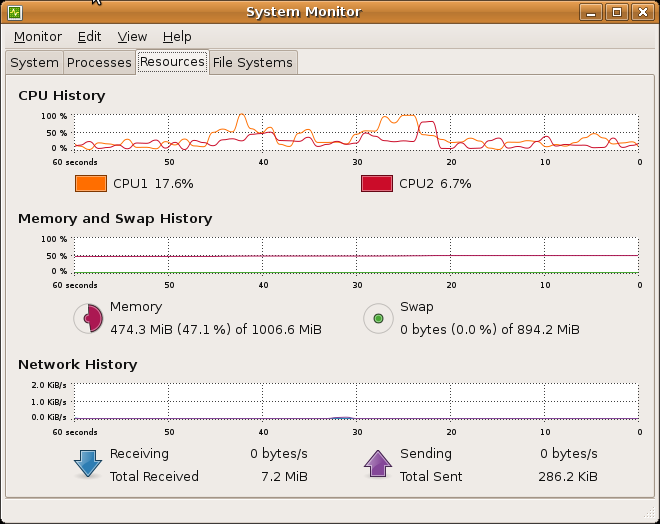The width and height of the screenshot is (660, 524).
Task: Click the window resize grip corner
Action: (x=649, y=514)
